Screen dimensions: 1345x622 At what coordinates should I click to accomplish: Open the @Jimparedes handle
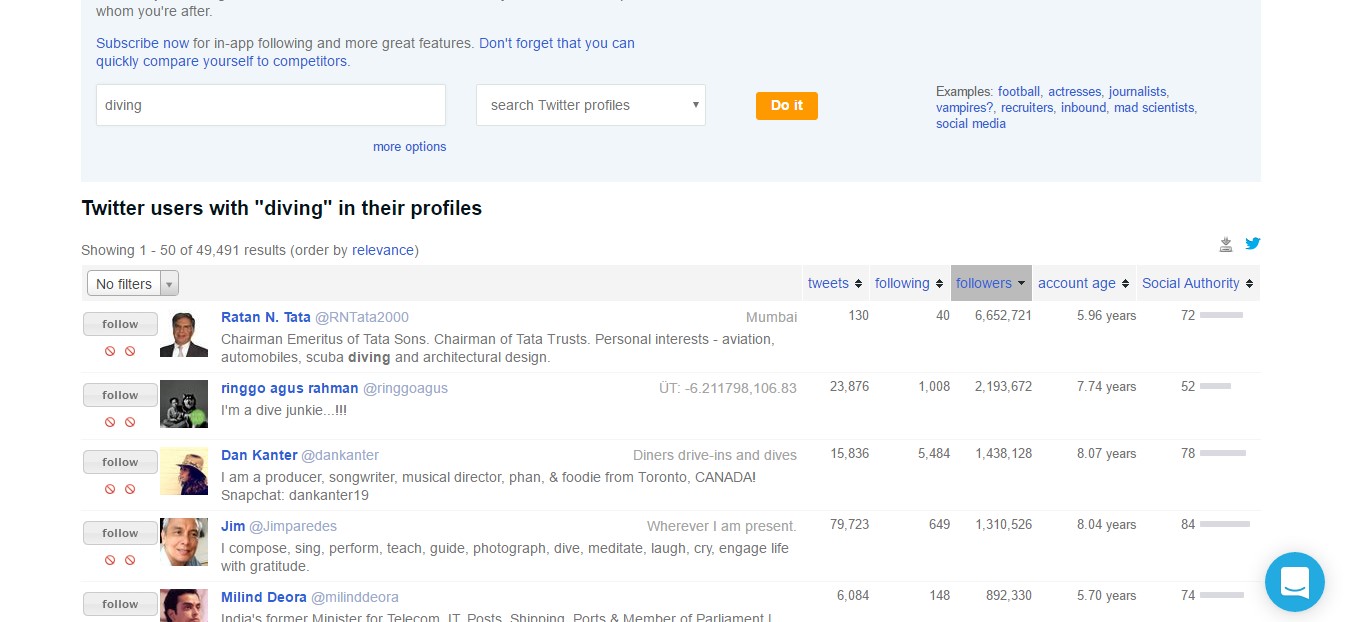(293, 526)
